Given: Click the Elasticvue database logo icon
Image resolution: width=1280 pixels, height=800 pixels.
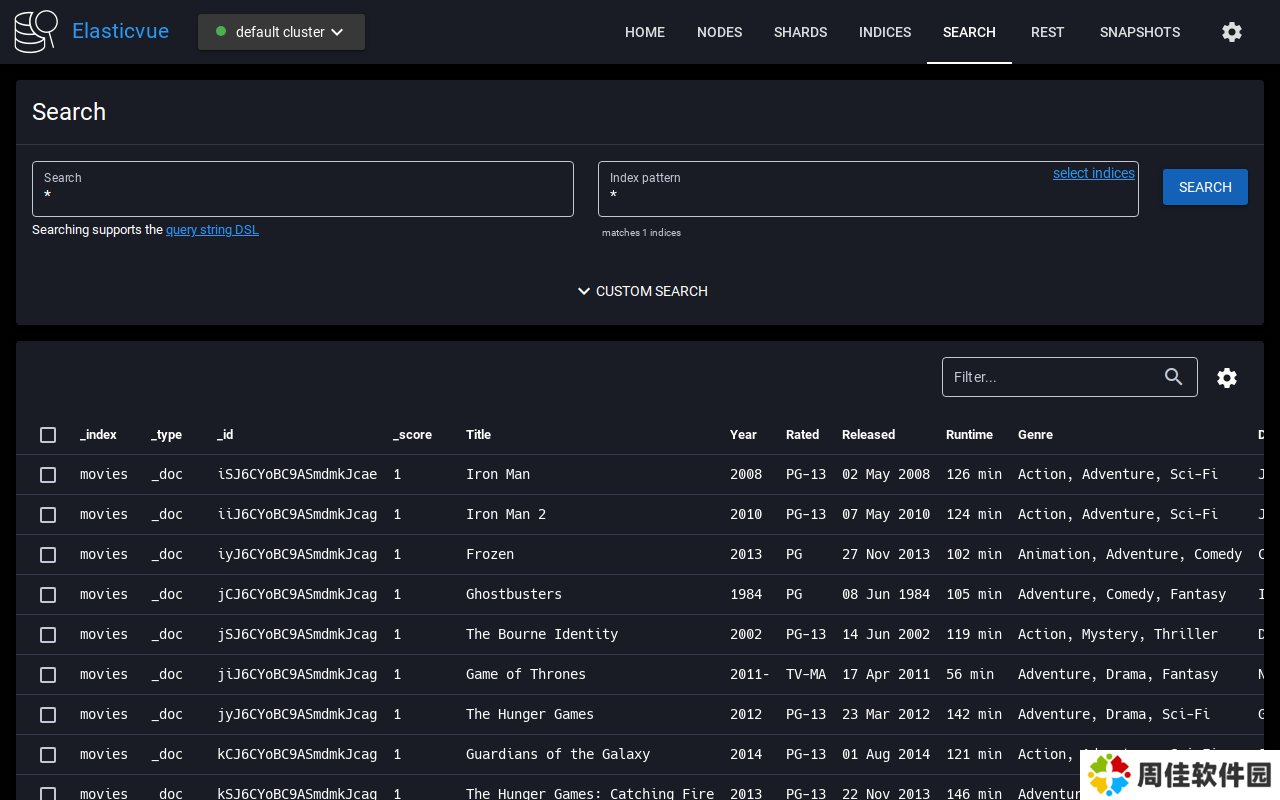Looking at the screenshot, I should point(36,32).
